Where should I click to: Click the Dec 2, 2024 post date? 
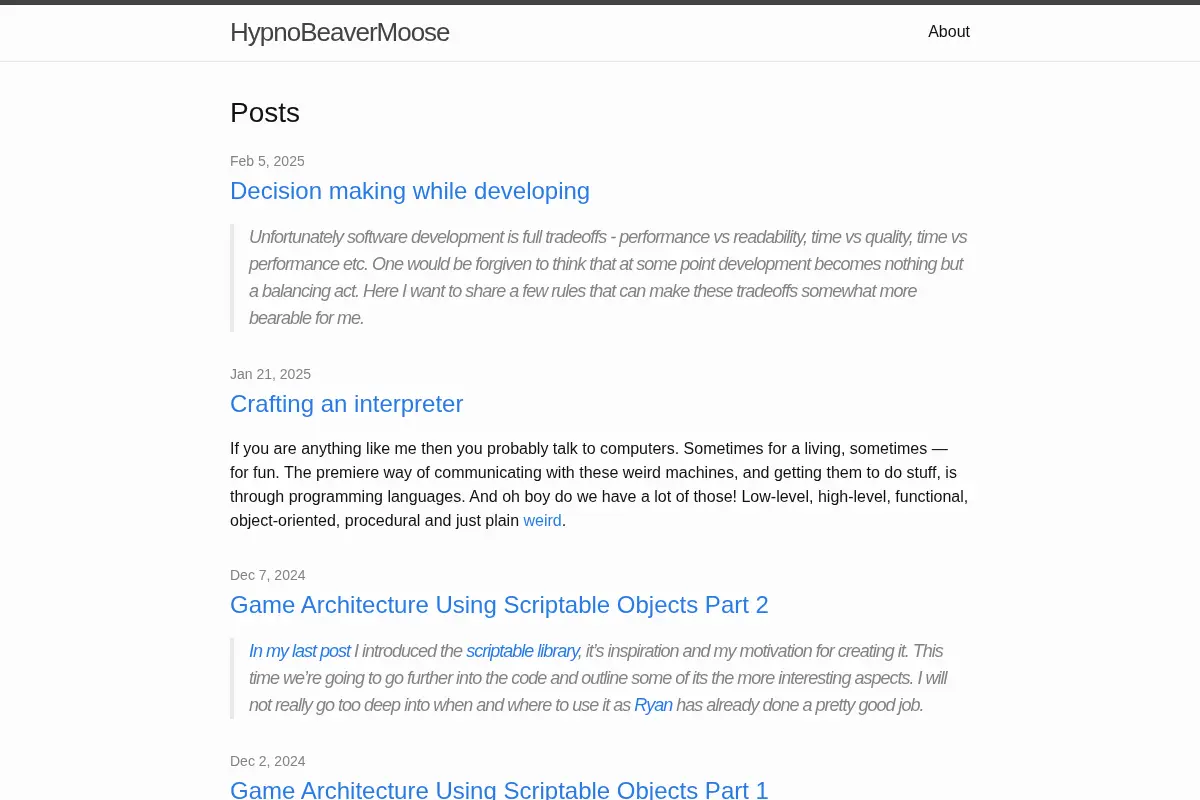[267, 761]
